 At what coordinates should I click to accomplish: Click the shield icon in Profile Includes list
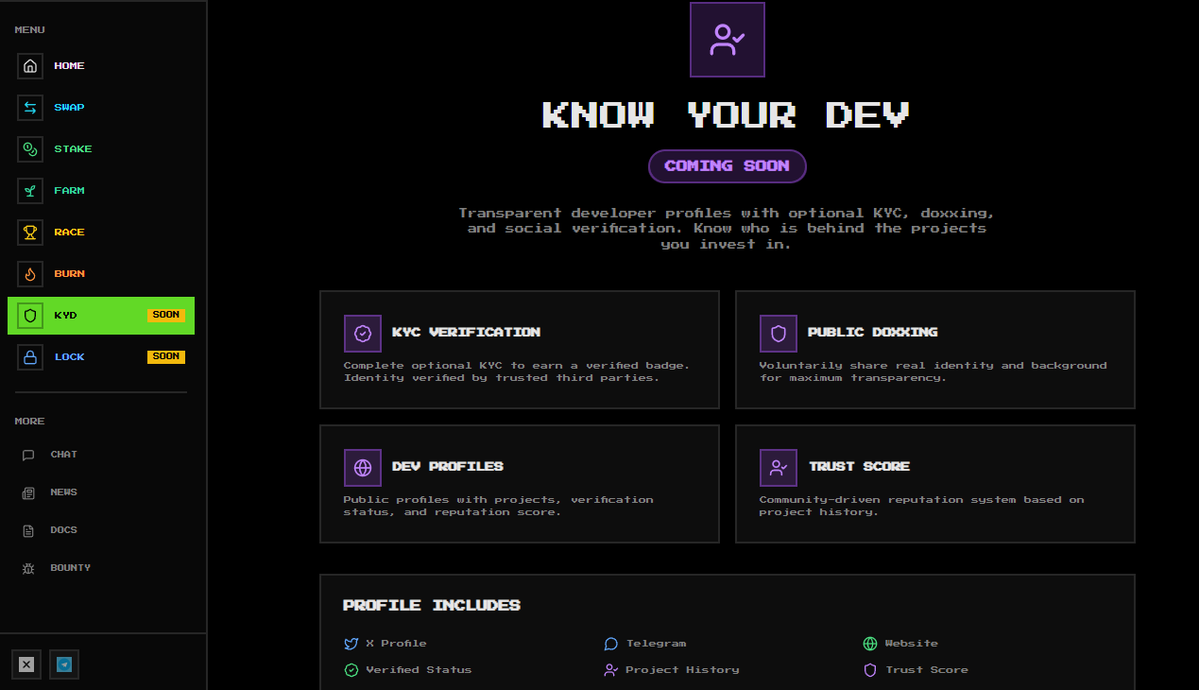[x=870, y=670]
